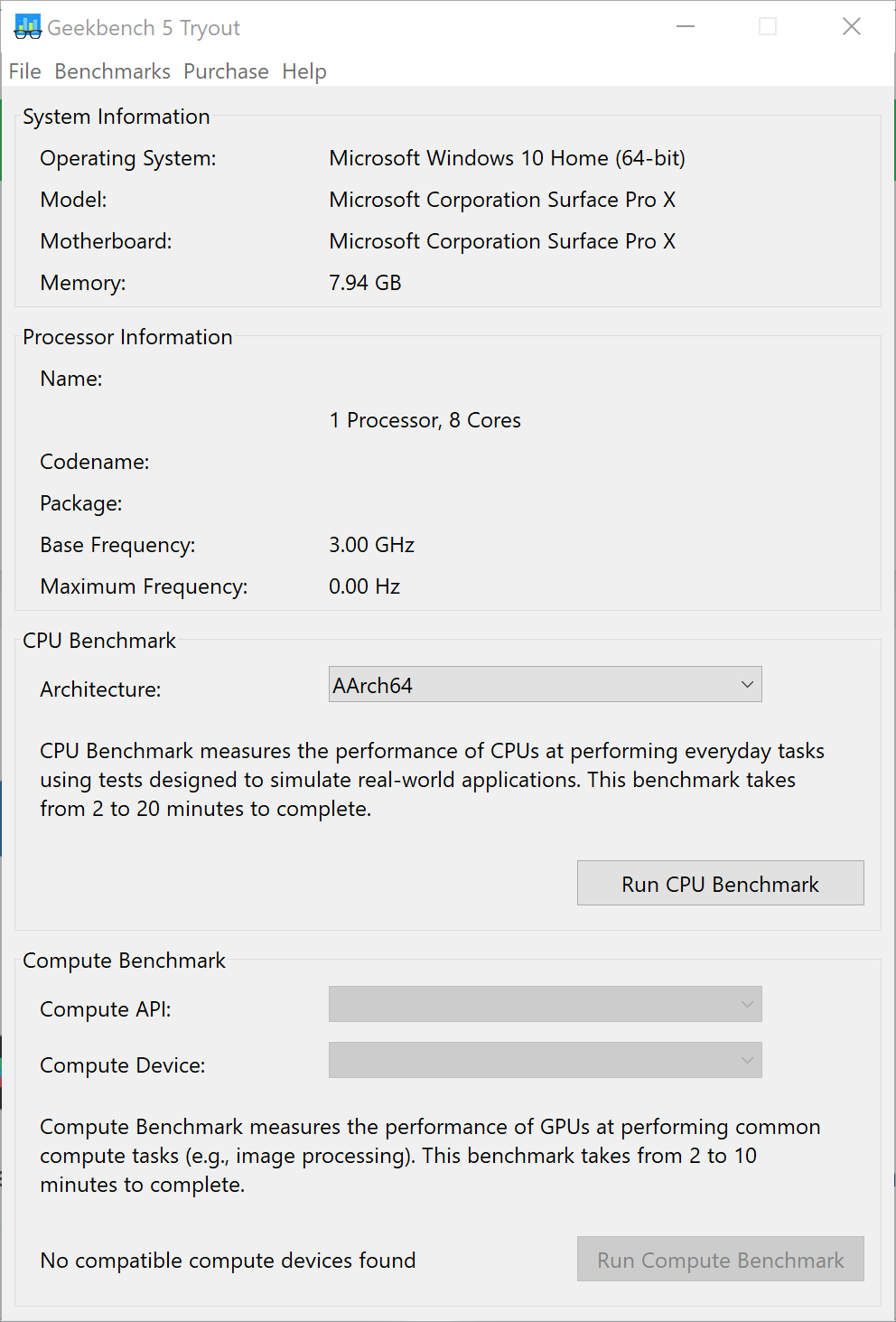Viewport: 896px width, 1322px height.
Task: Click the CPU Benchmark section header
Action: [x=99, y=641]
